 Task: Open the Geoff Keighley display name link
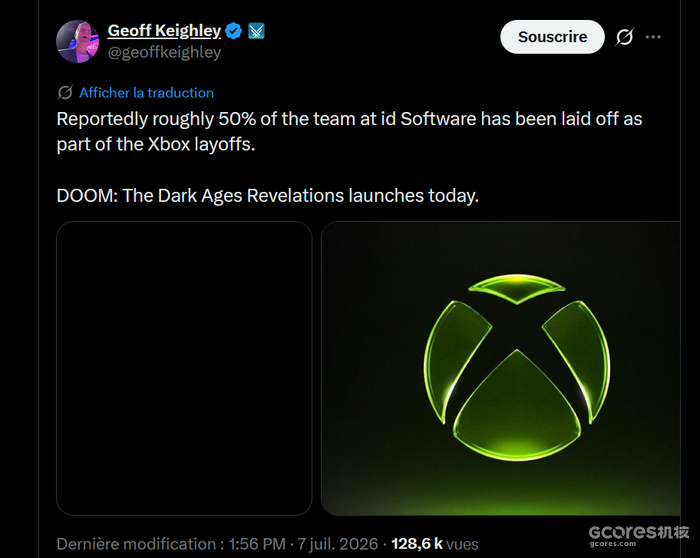tap(164, 30)
